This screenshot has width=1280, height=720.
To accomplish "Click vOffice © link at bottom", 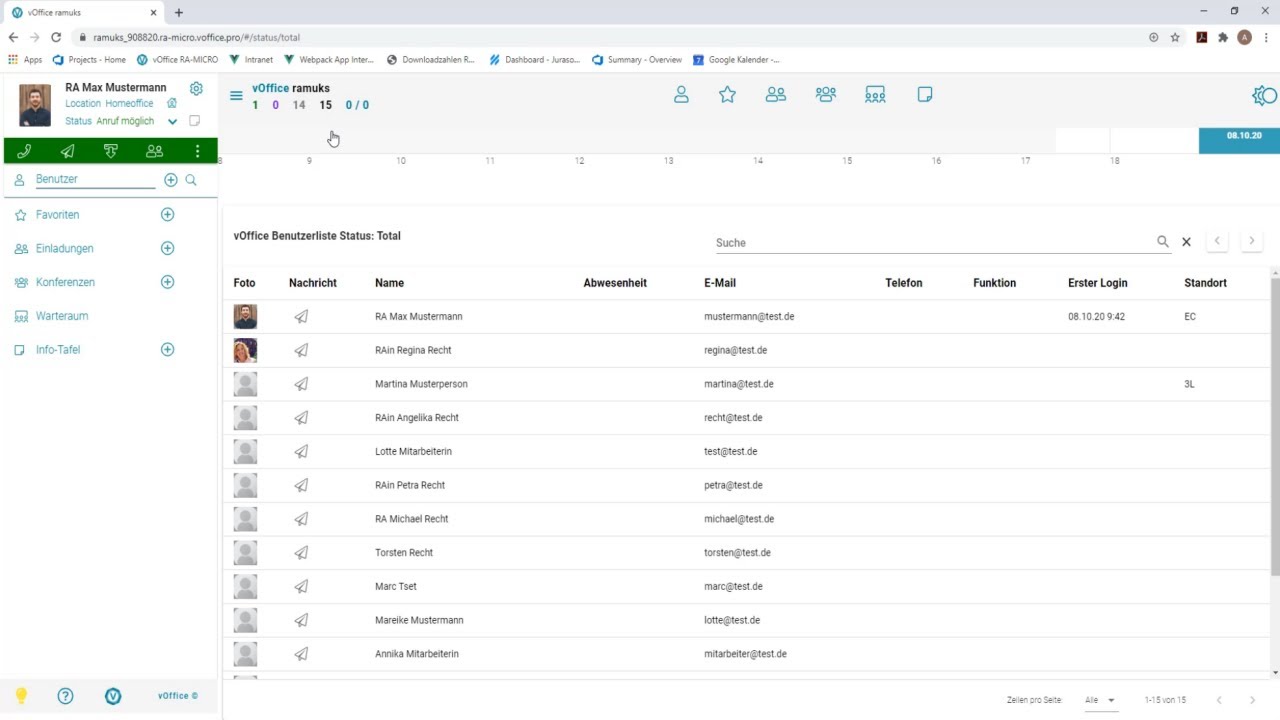I will (178, 696).
